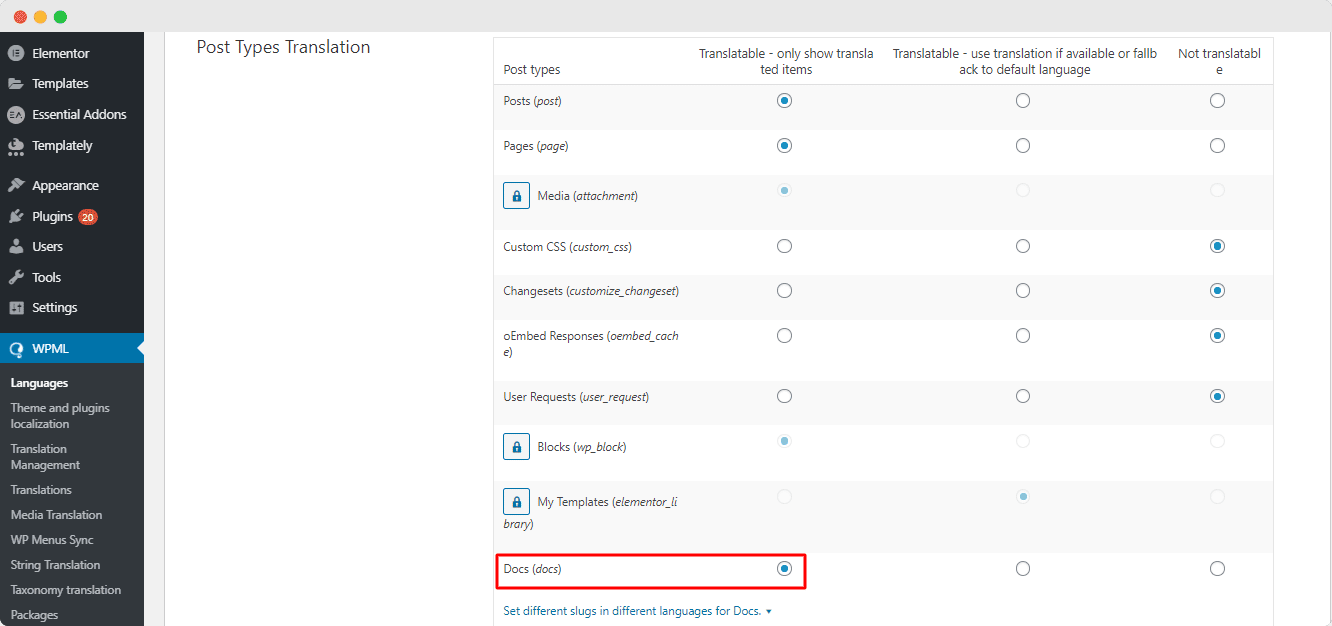Screen dimensions: 1332x626
Task: Click the Docs (docs) highlighted row
Action: tap(650, 568)
